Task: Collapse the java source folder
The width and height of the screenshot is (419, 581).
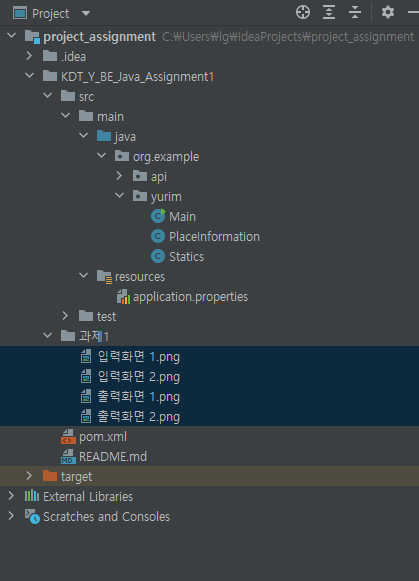Action: [84, 136]
